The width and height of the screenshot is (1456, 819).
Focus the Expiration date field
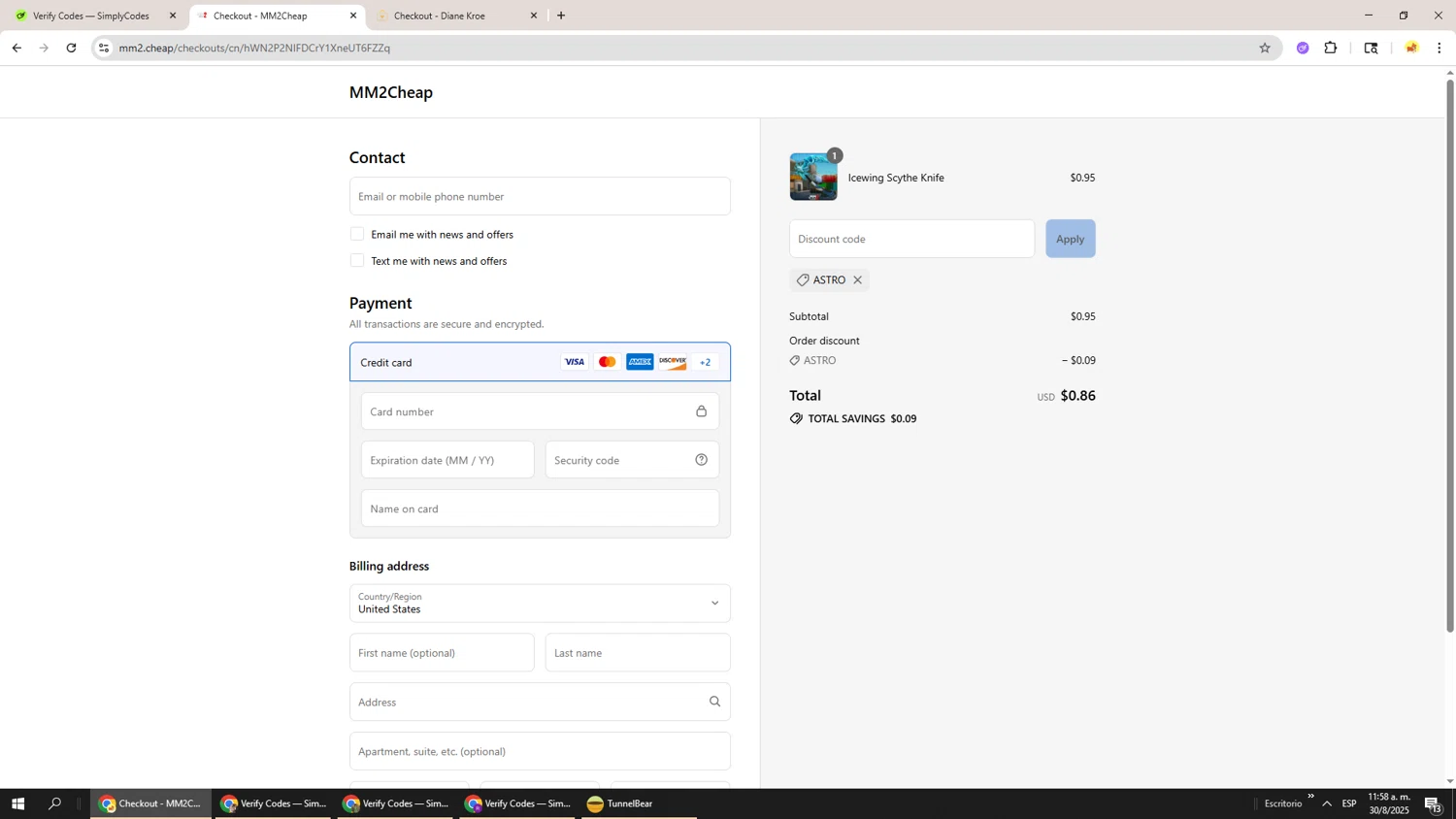(447, 460)
